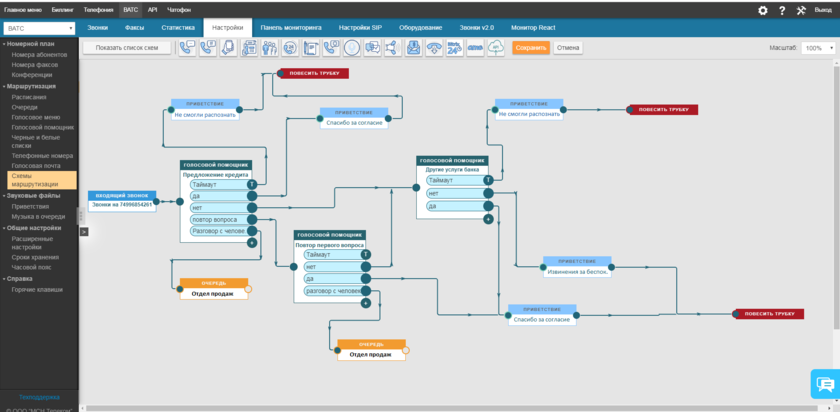The height and width of the screenshot is (412, 840).
Task: Click the sidebar collapse handle
Action: 83,231
